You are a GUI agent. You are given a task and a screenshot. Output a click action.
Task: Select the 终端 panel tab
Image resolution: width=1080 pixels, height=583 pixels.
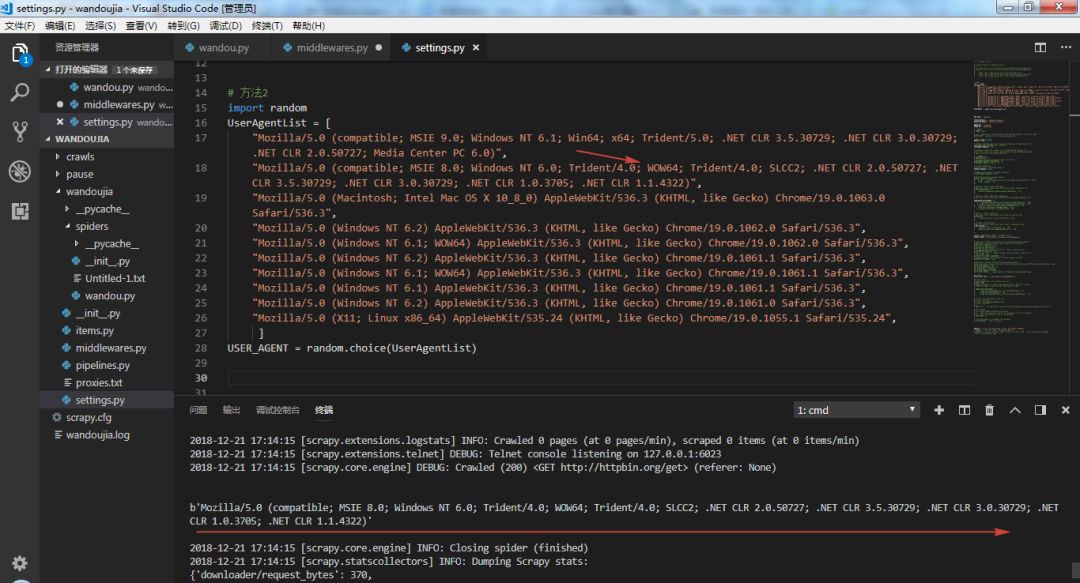coord(324,410)
